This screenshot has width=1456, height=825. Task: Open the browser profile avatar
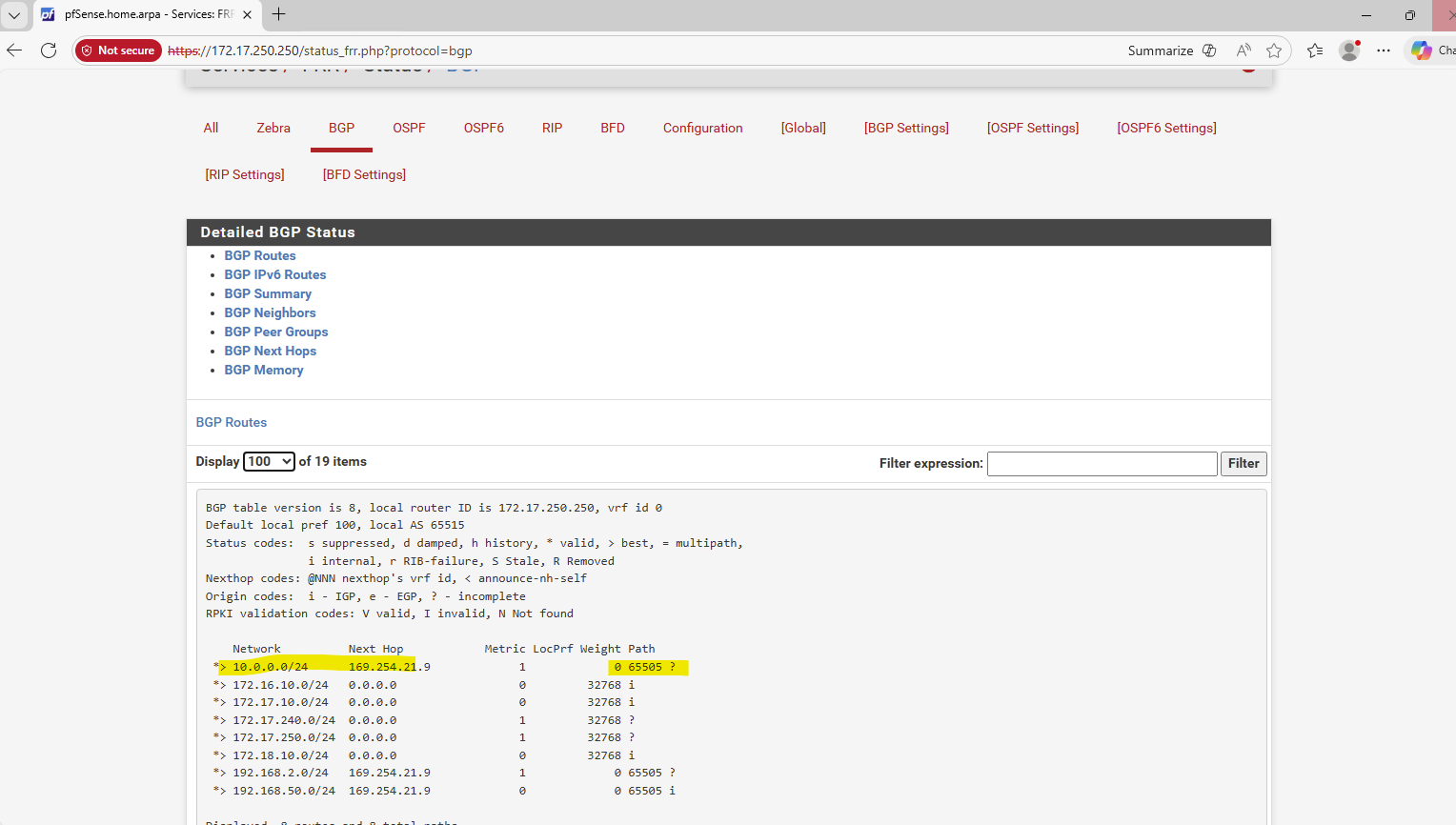[1348, 50]
